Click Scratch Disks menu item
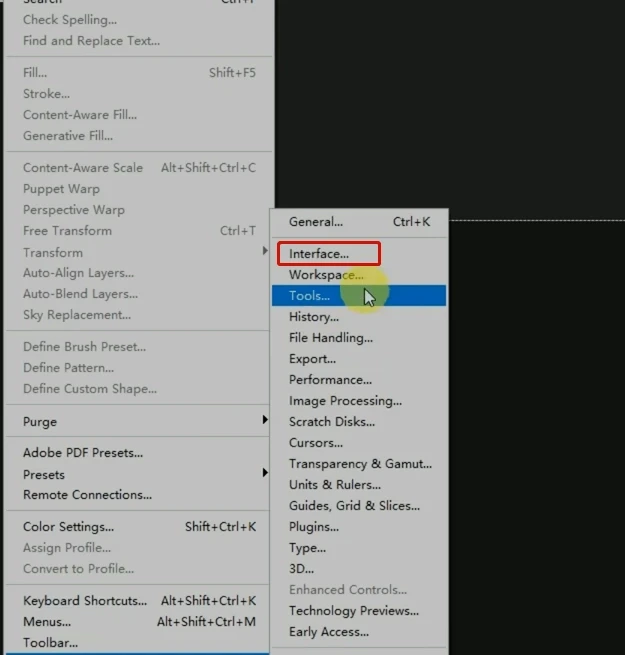 330,422
